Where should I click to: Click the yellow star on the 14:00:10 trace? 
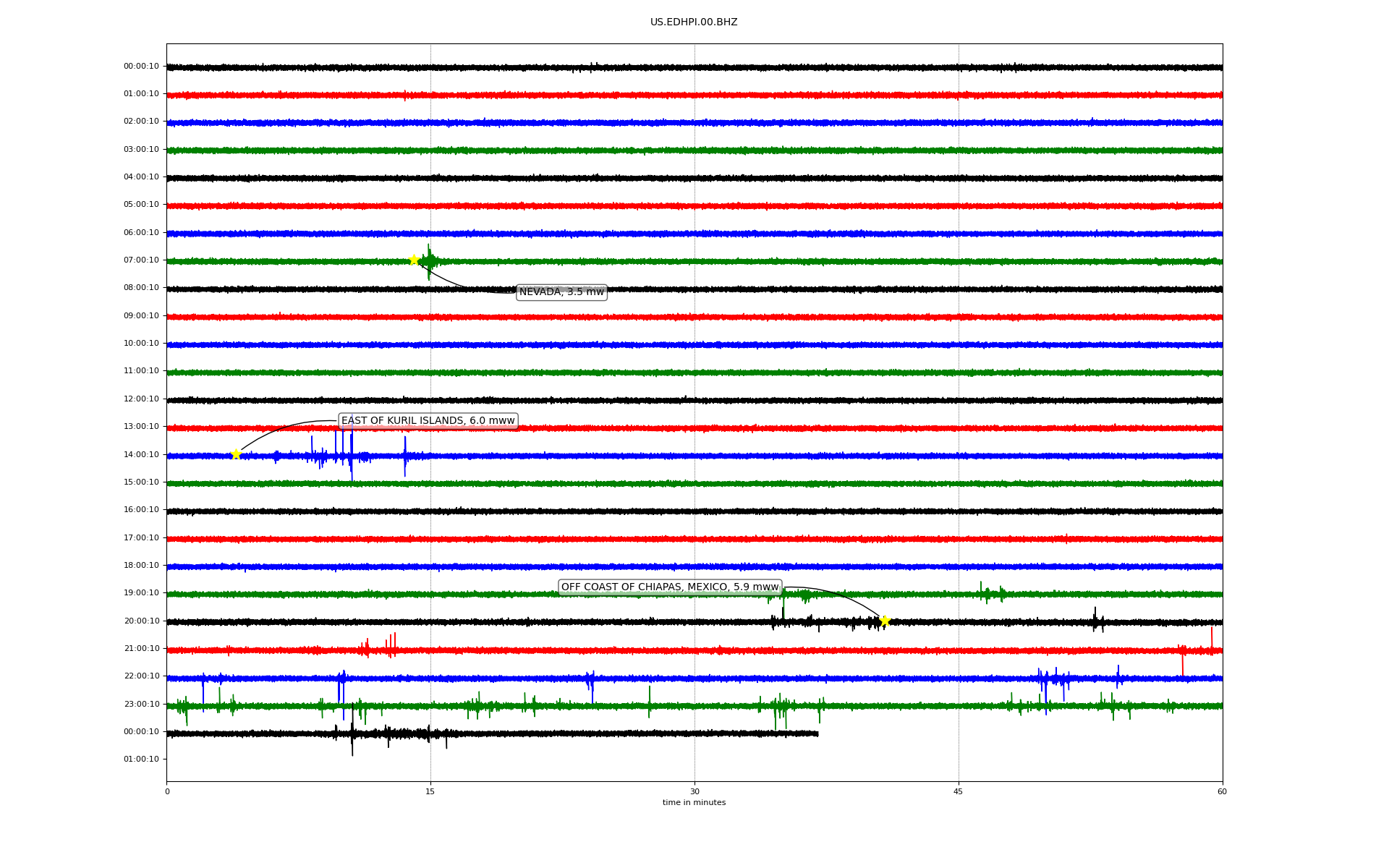click(x=236, y=454)
